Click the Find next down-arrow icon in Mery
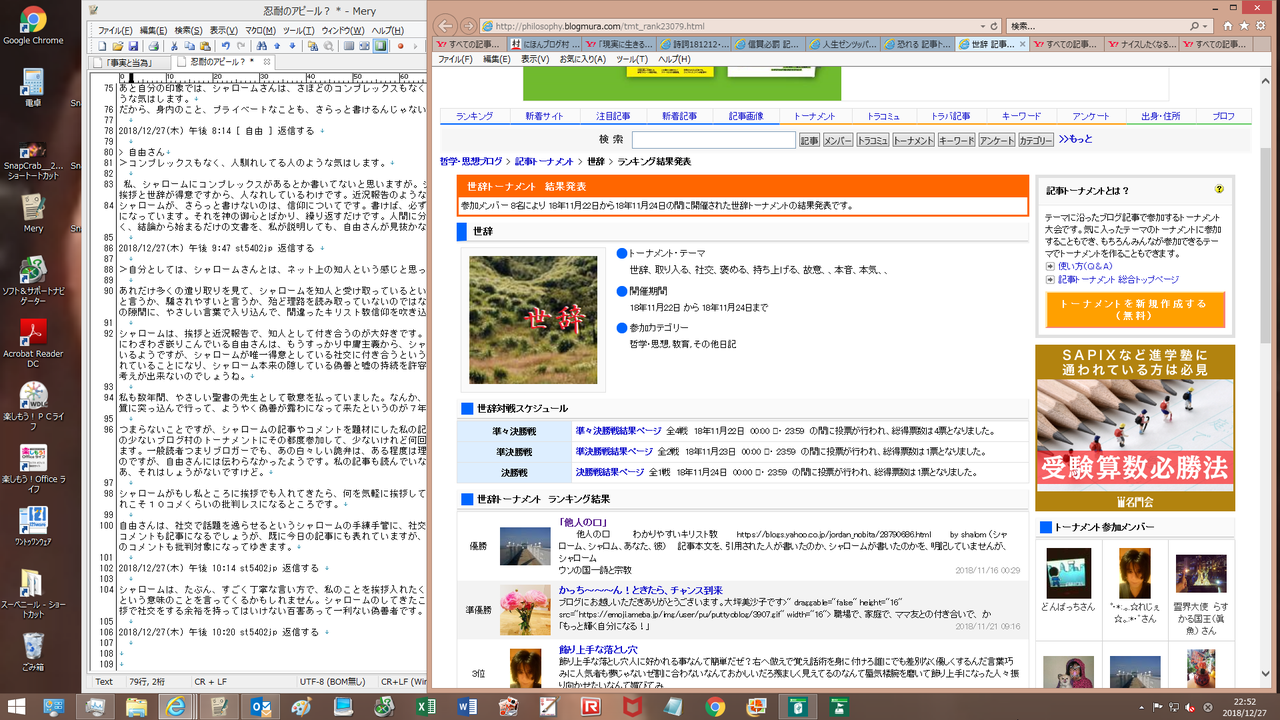 292,46
